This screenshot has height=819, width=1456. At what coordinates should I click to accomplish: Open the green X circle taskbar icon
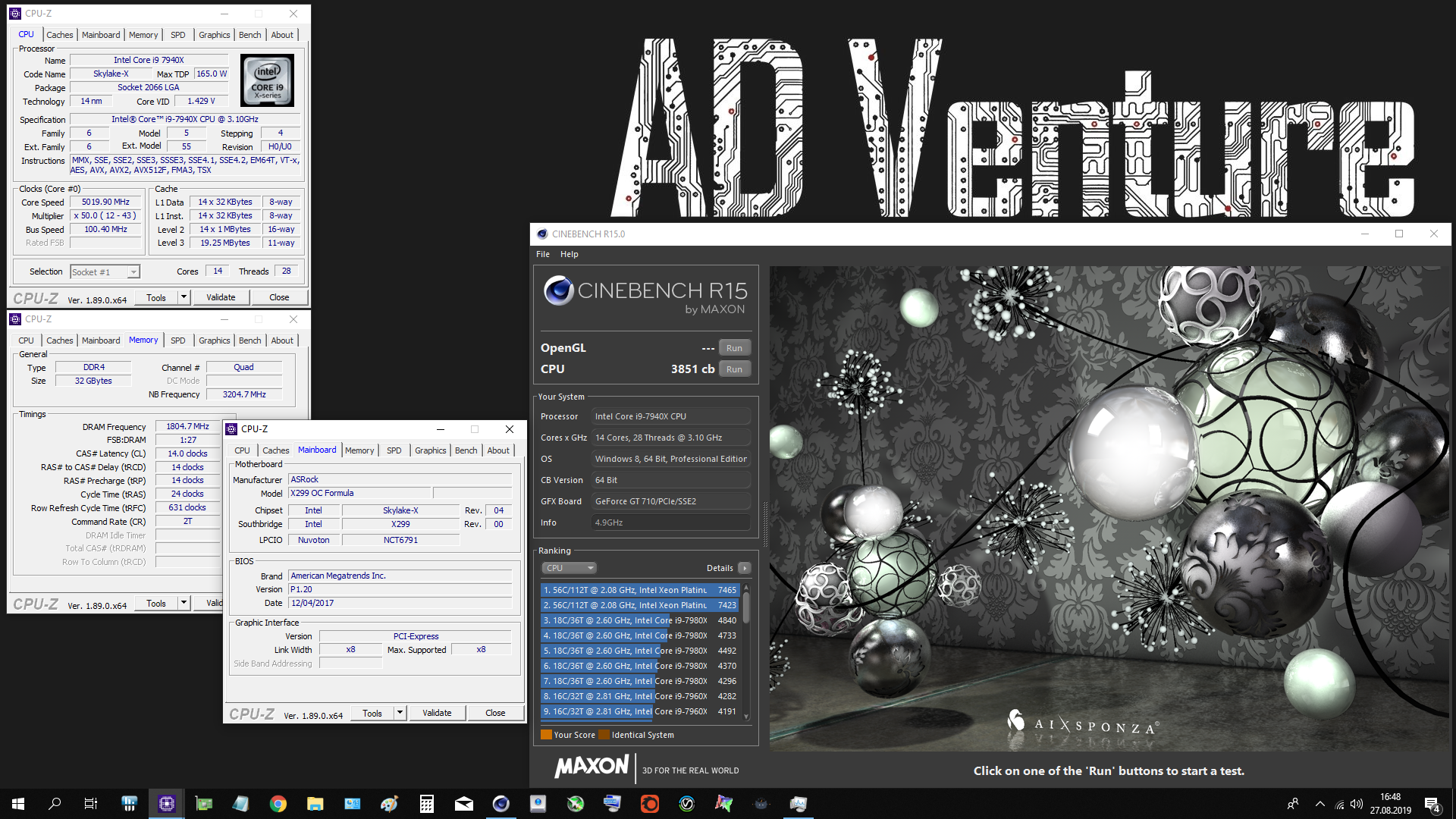(x=576, y=804)
